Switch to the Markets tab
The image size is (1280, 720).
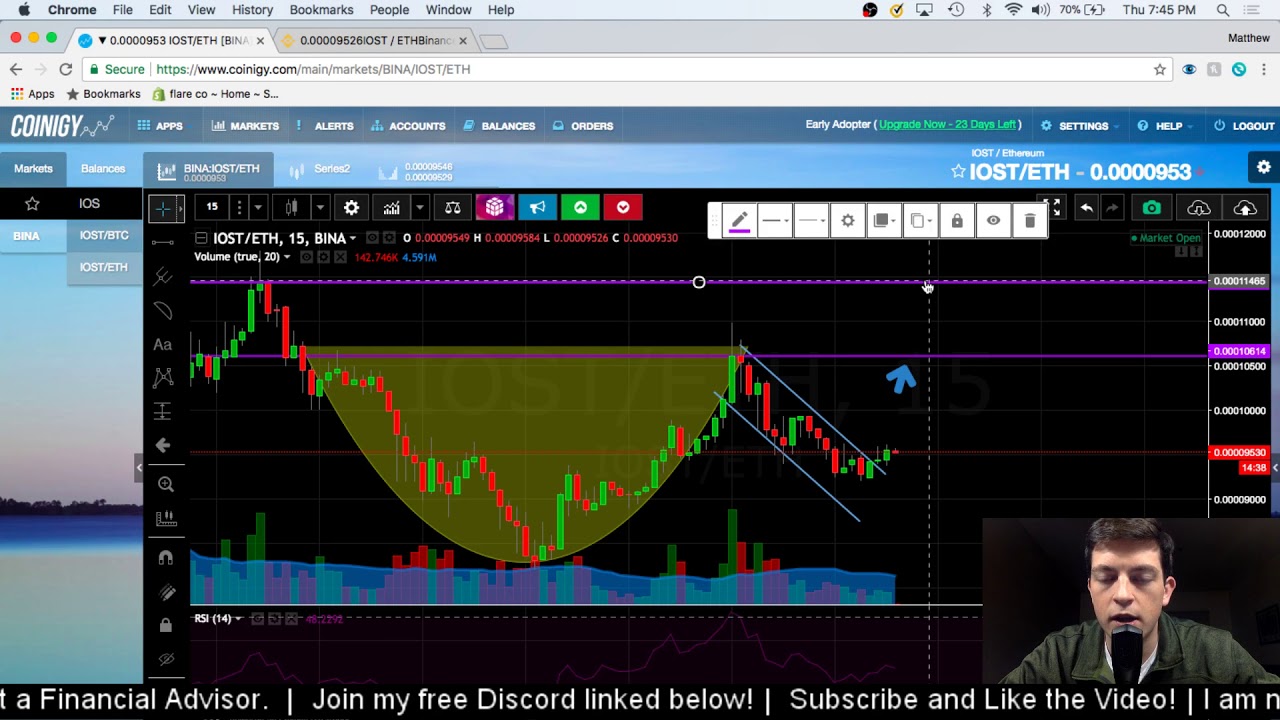pos(33,168)
